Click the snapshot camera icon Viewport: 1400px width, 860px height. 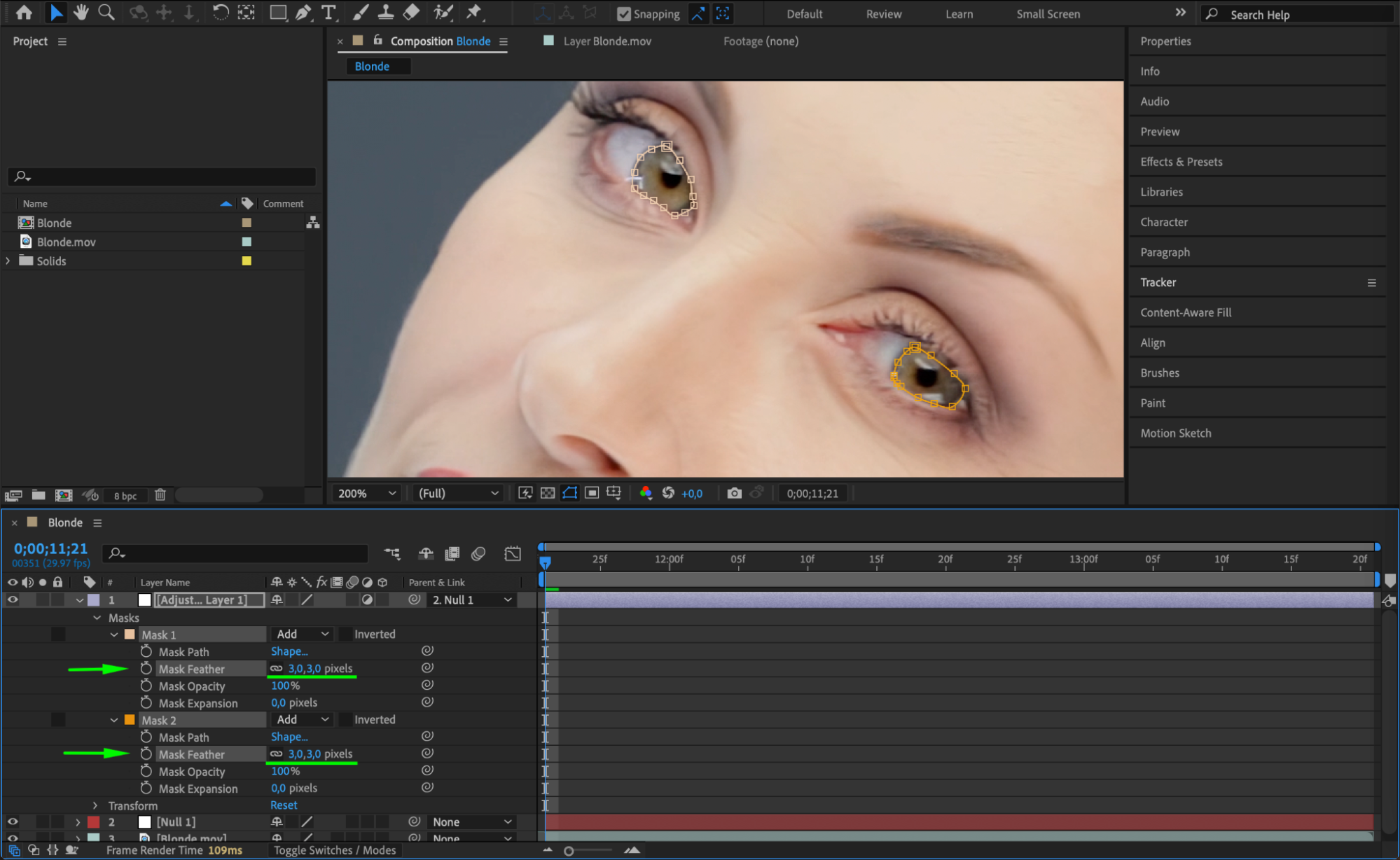[733, 493]
